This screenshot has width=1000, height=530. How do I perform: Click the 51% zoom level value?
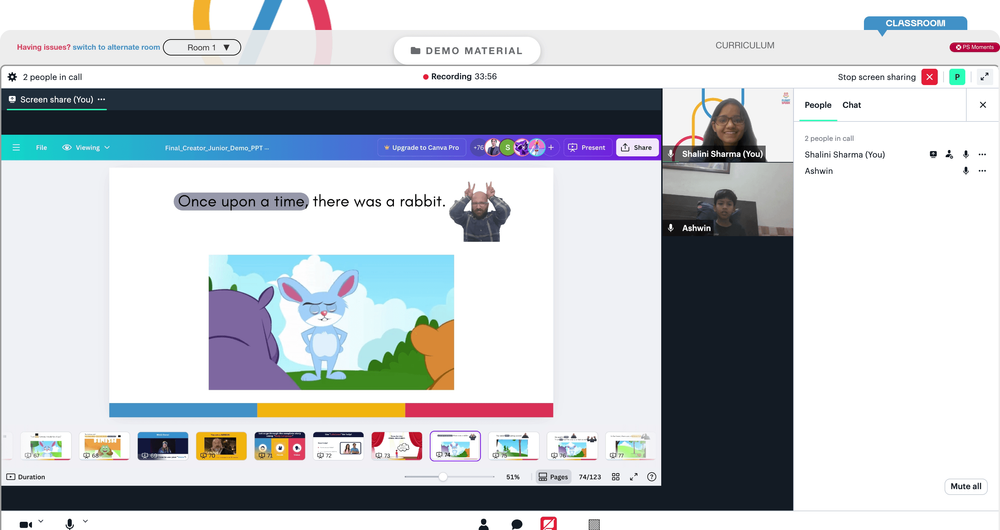click(x=513, y=476)
